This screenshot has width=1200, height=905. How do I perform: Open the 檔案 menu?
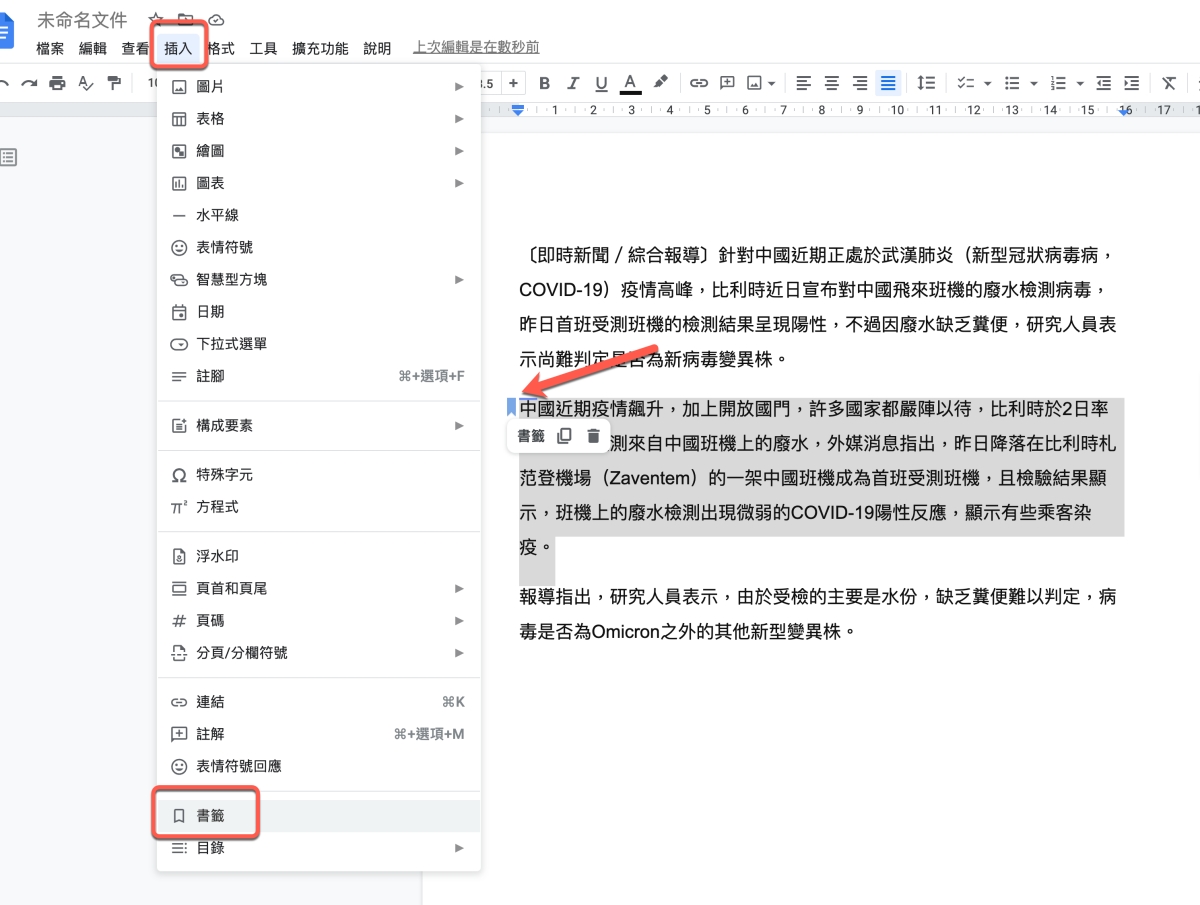coord(50,48)
